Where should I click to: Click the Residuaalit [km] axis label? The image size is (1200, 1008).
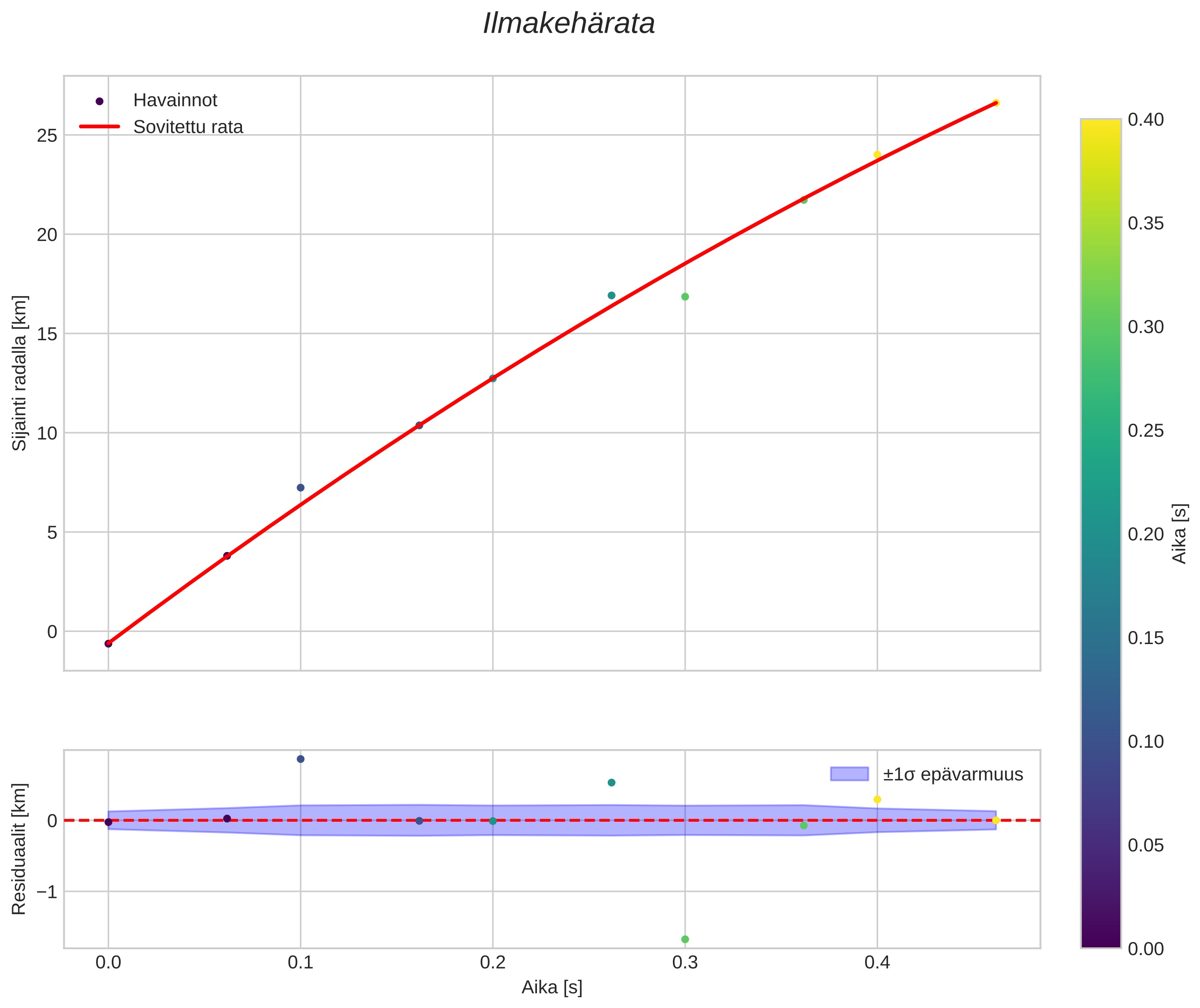coord(19,849)
